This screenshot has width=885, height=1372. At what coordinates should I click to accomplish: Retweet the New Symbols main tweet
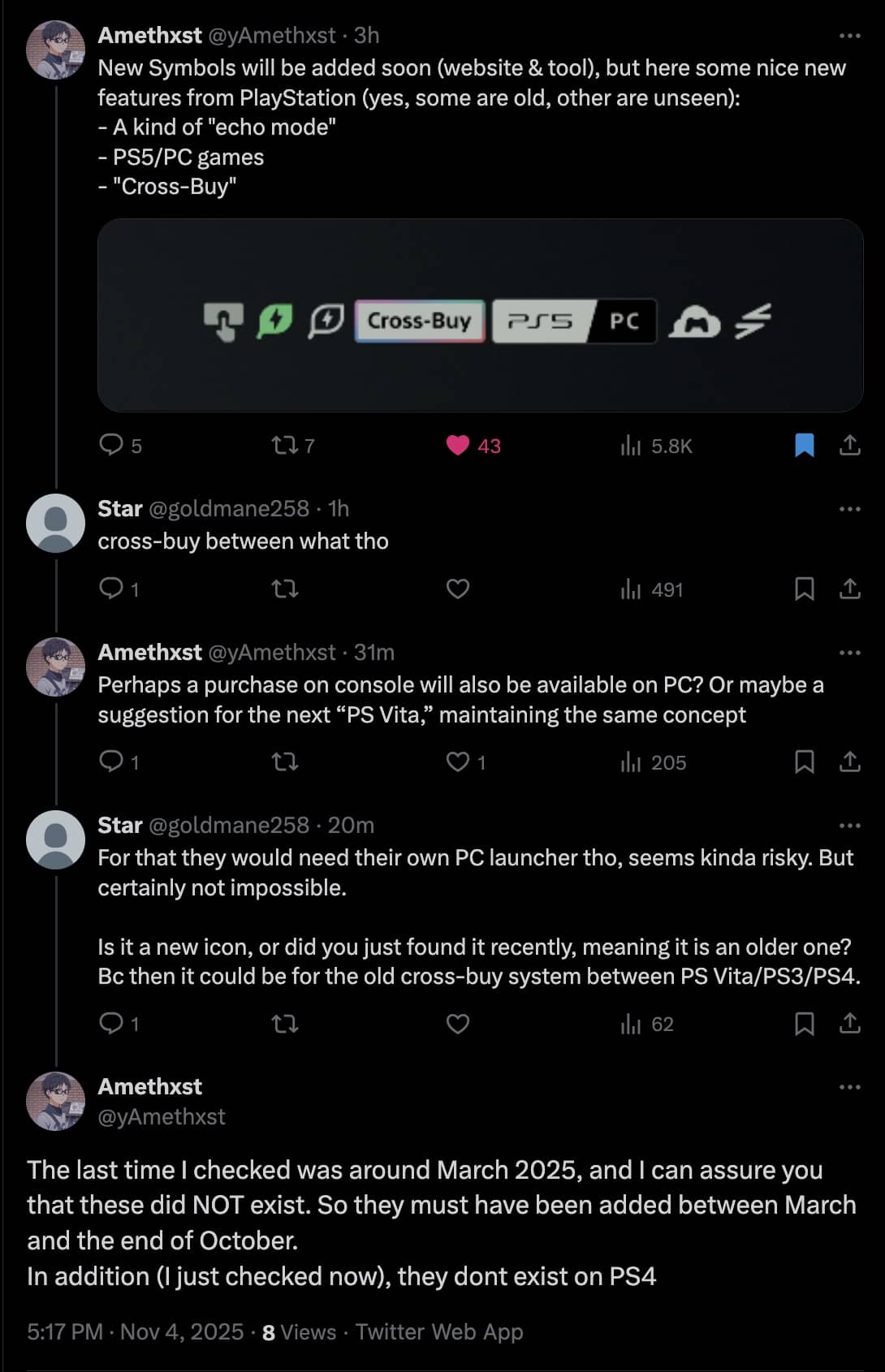click(x=284, y=445)
